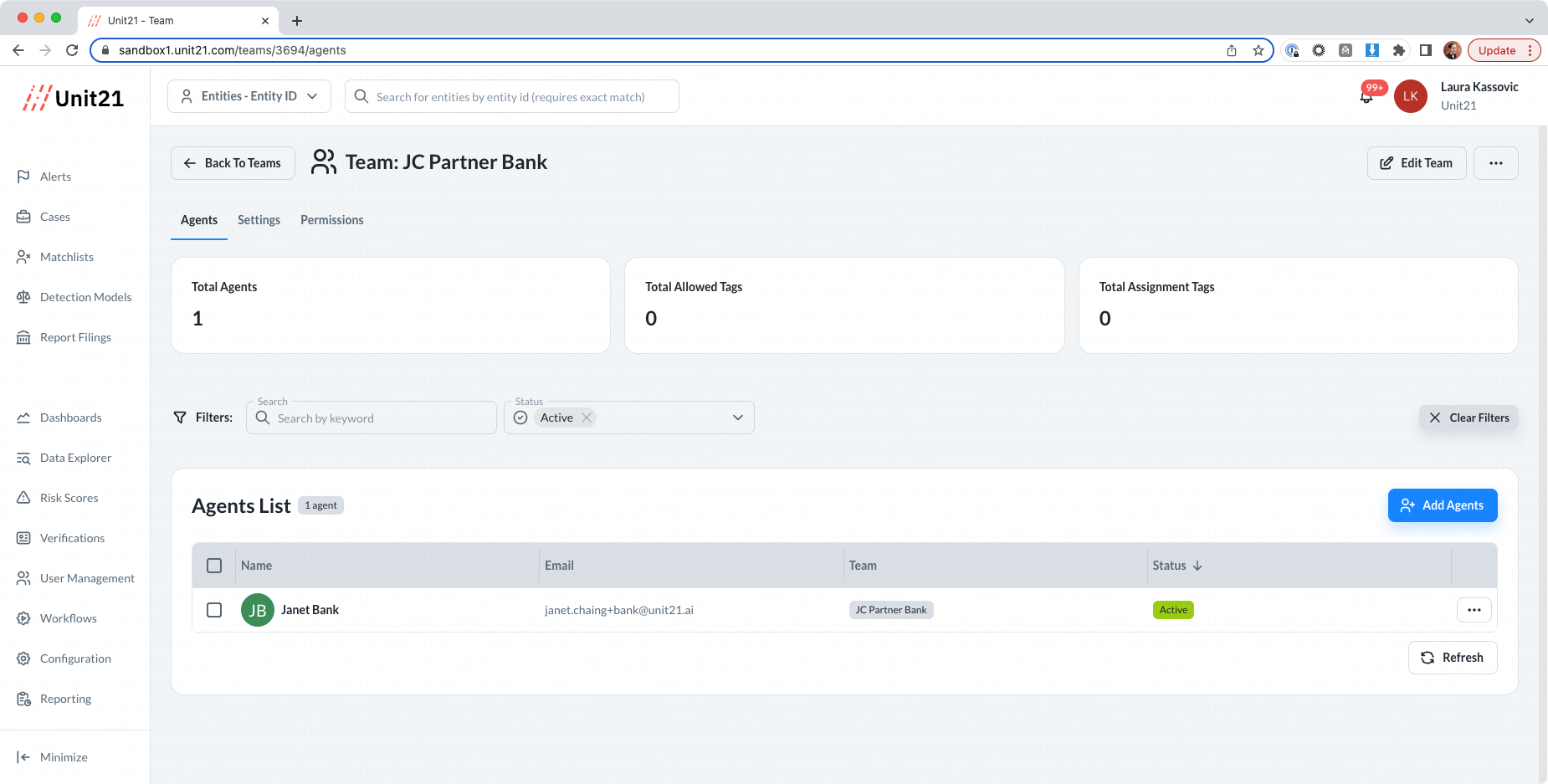
Task: Refresh the agents list
Action: click(1453, 658)
